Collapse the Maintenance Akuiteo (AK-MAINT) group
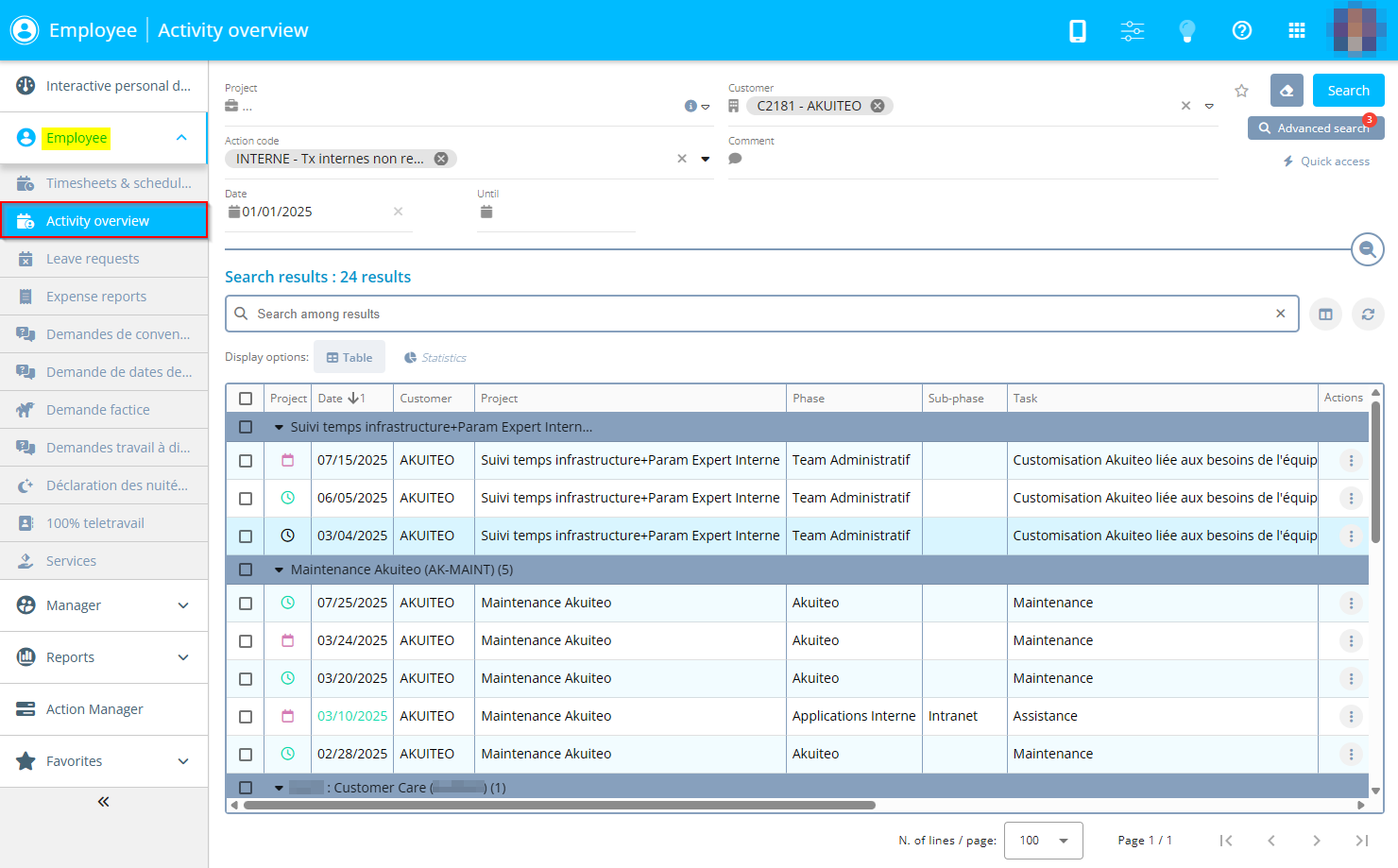The height and width of the screenshot is (868, 1398). 279,570
